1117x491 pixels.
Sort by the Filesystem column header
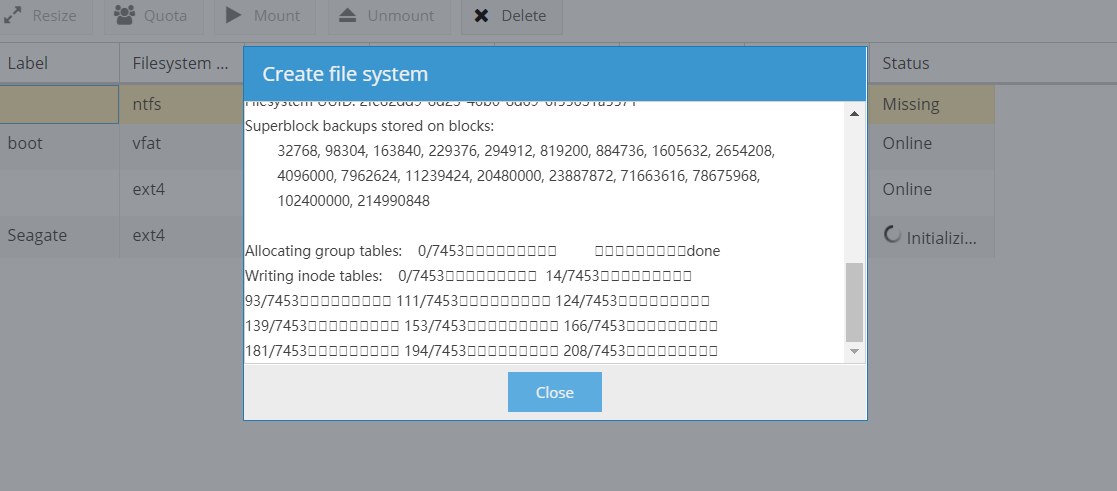coord(181,63)
